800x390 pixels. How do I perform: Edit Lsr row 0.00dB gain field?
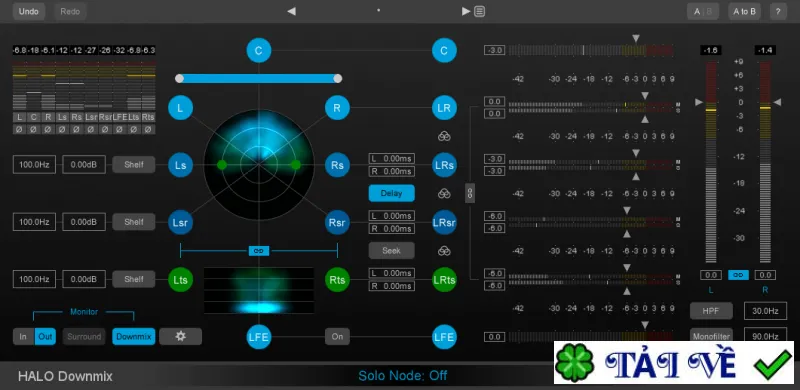84,222
